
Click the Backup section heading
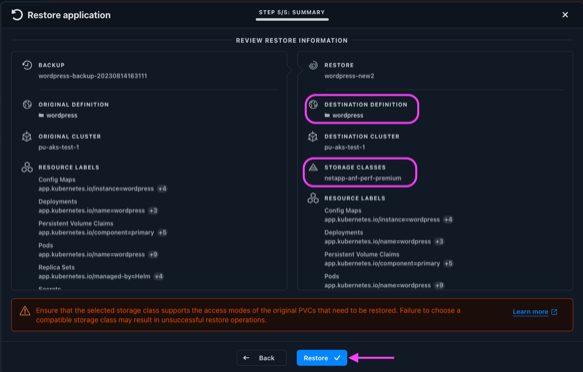tap(51, 65)
